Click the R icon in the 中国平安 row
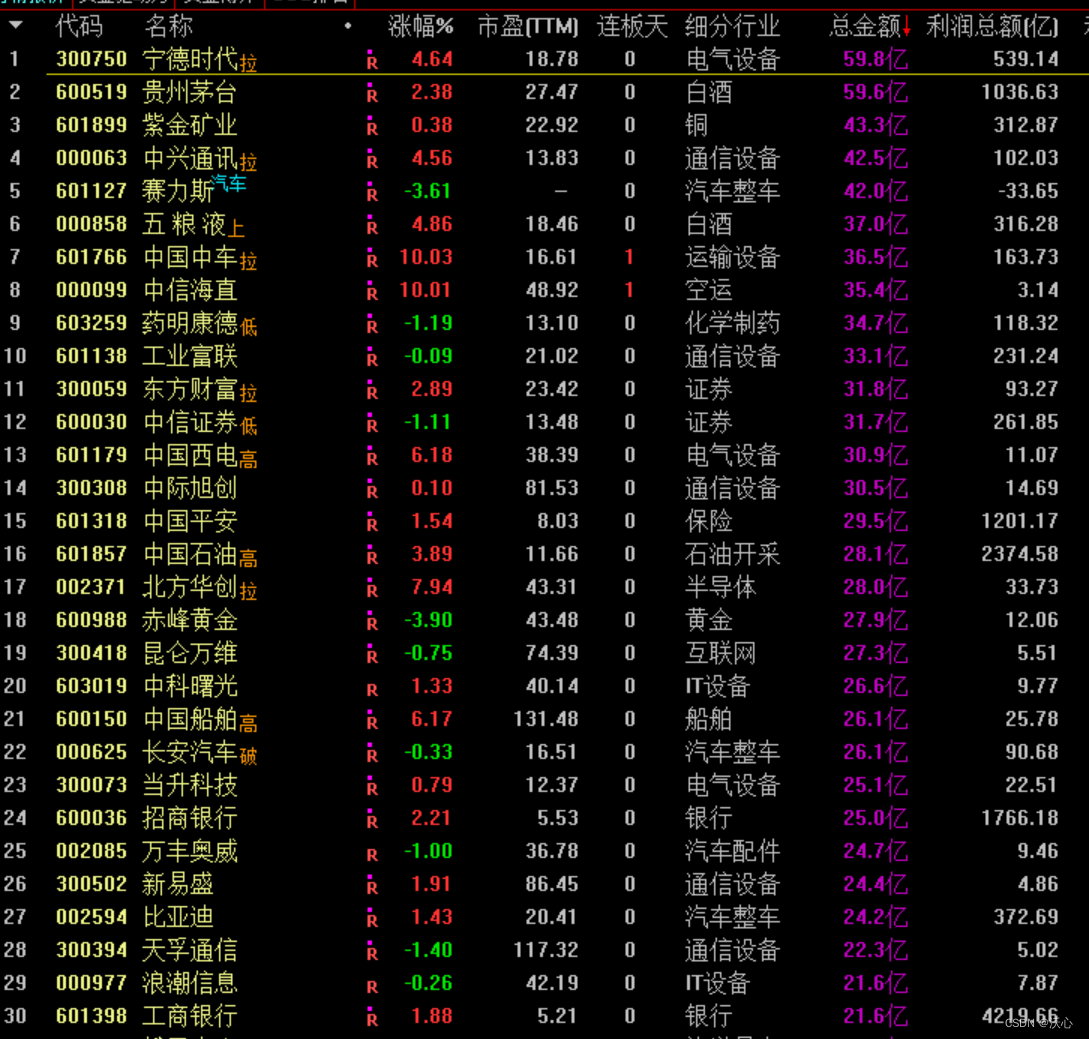The height and width of the screenshot is (1039, 1089). click(x=372, y=522)
